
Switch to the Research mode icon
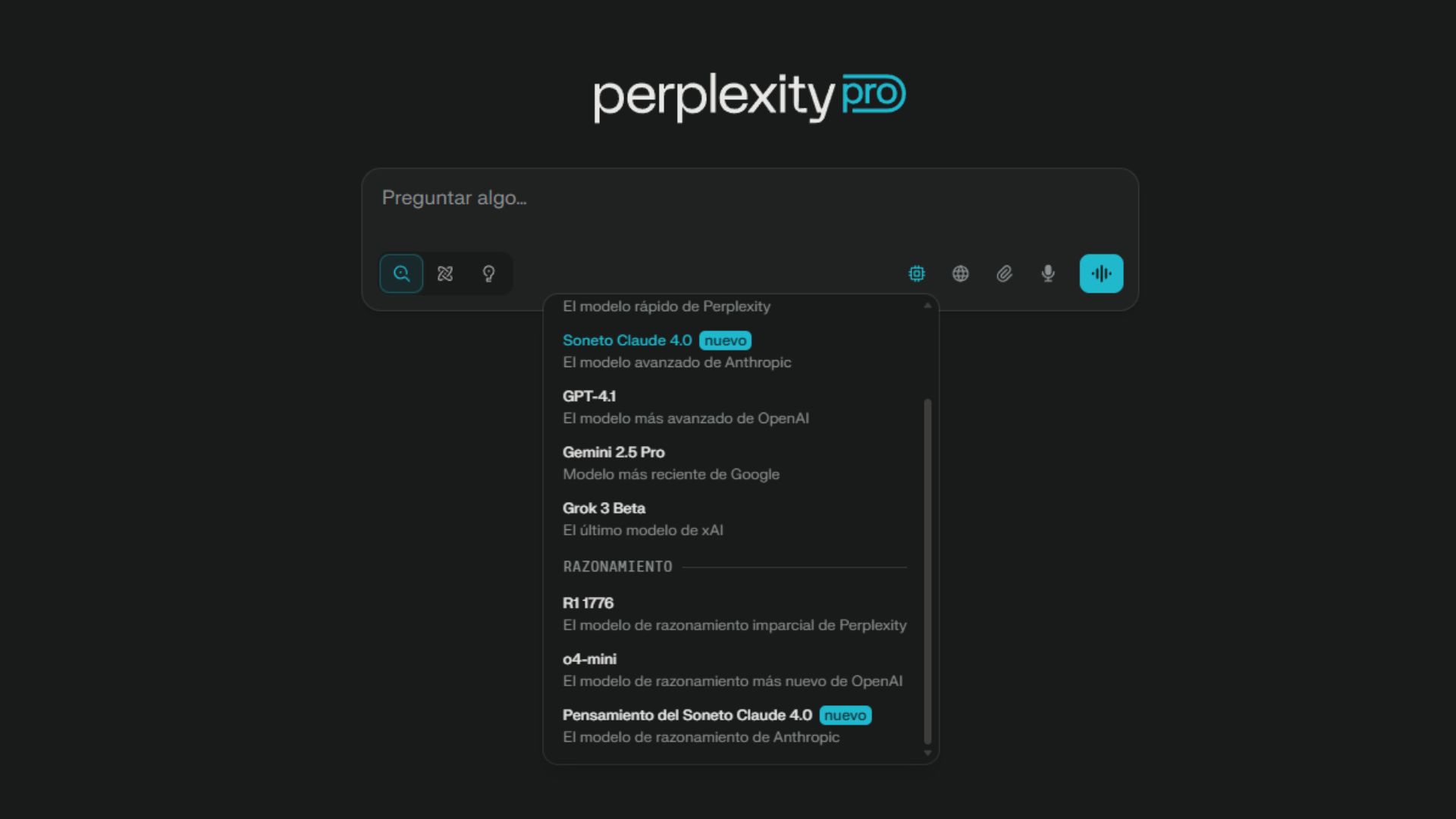(445, 274)
